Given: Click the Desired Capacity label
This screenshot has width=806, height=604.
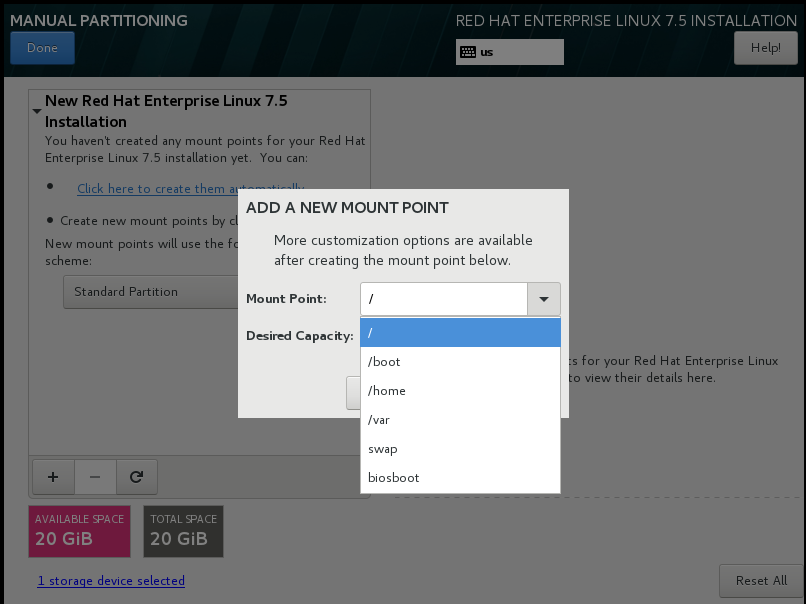Looking at the screenshot, I should point(300,336).
